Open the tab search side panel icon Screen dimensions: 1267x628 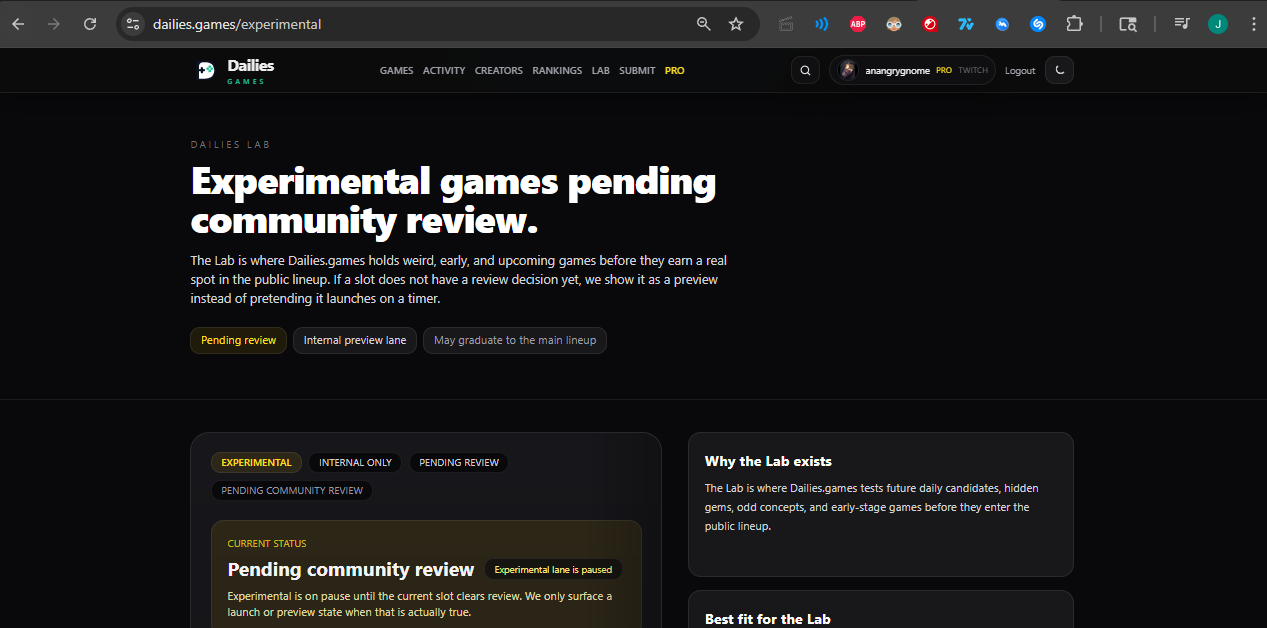(x=1128, y=24)
